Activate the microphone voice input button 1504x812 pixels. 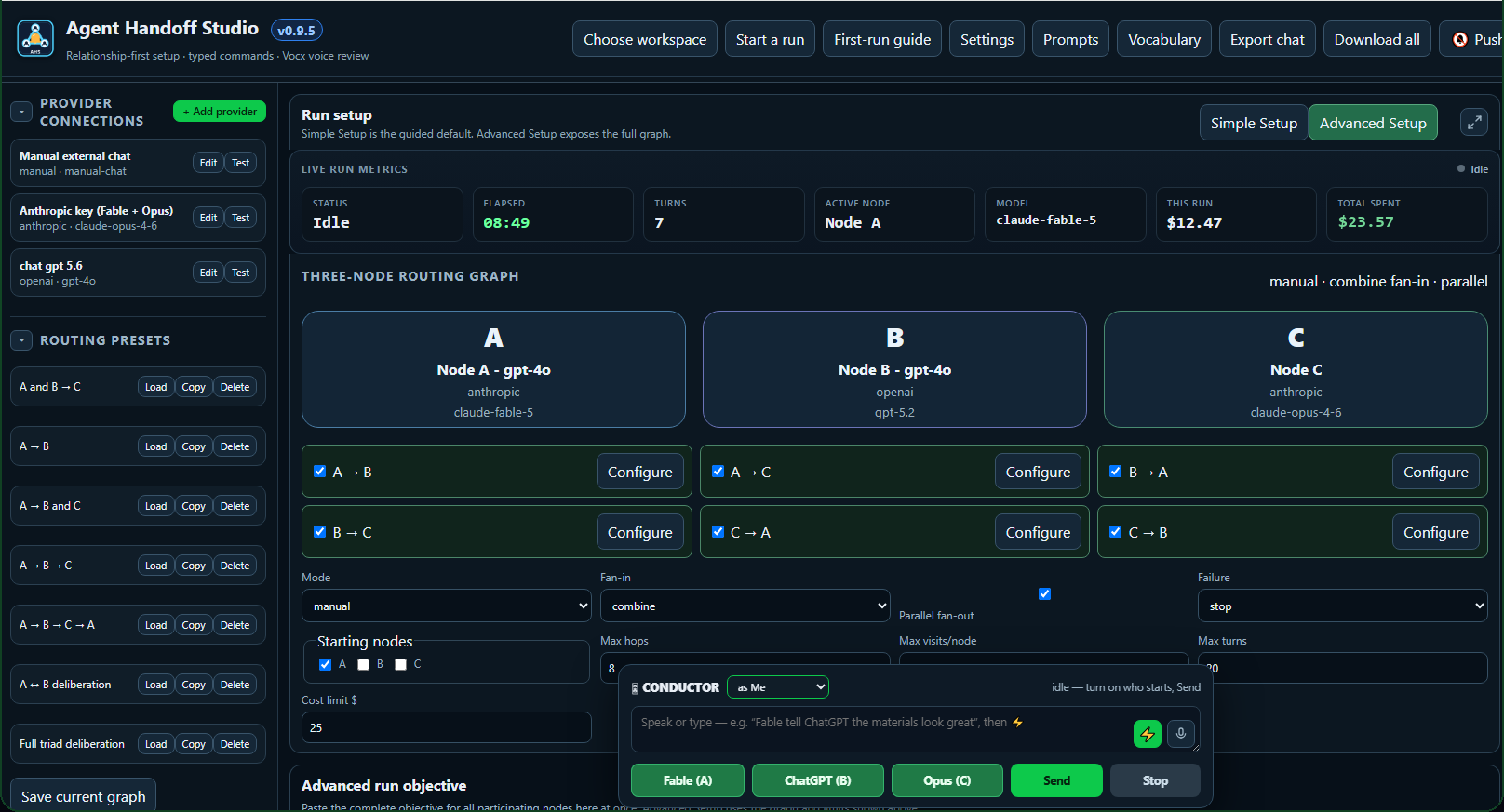(1180, 734)
